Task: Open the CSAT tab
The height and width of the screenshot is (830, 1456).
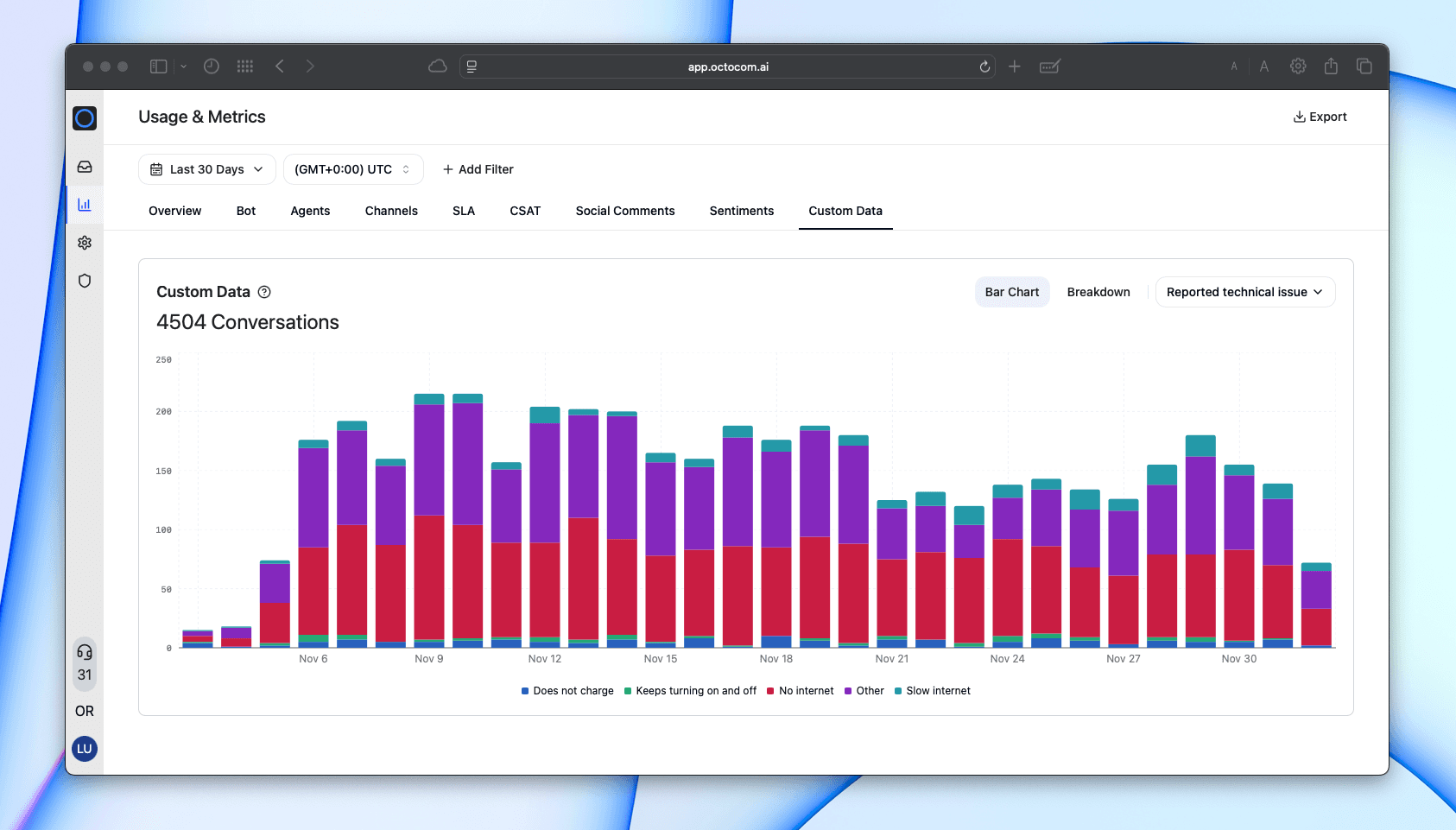Action: (525, 211)
